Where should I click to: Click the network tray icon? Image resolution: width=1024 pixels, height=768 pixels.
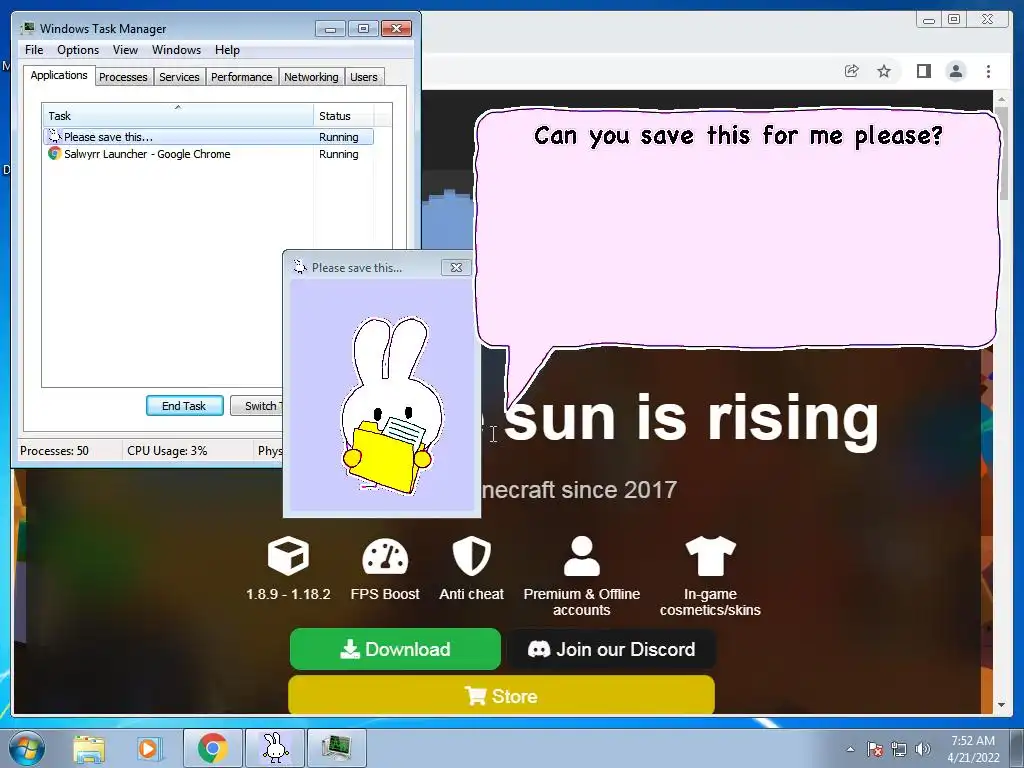(x=899, y=749)
